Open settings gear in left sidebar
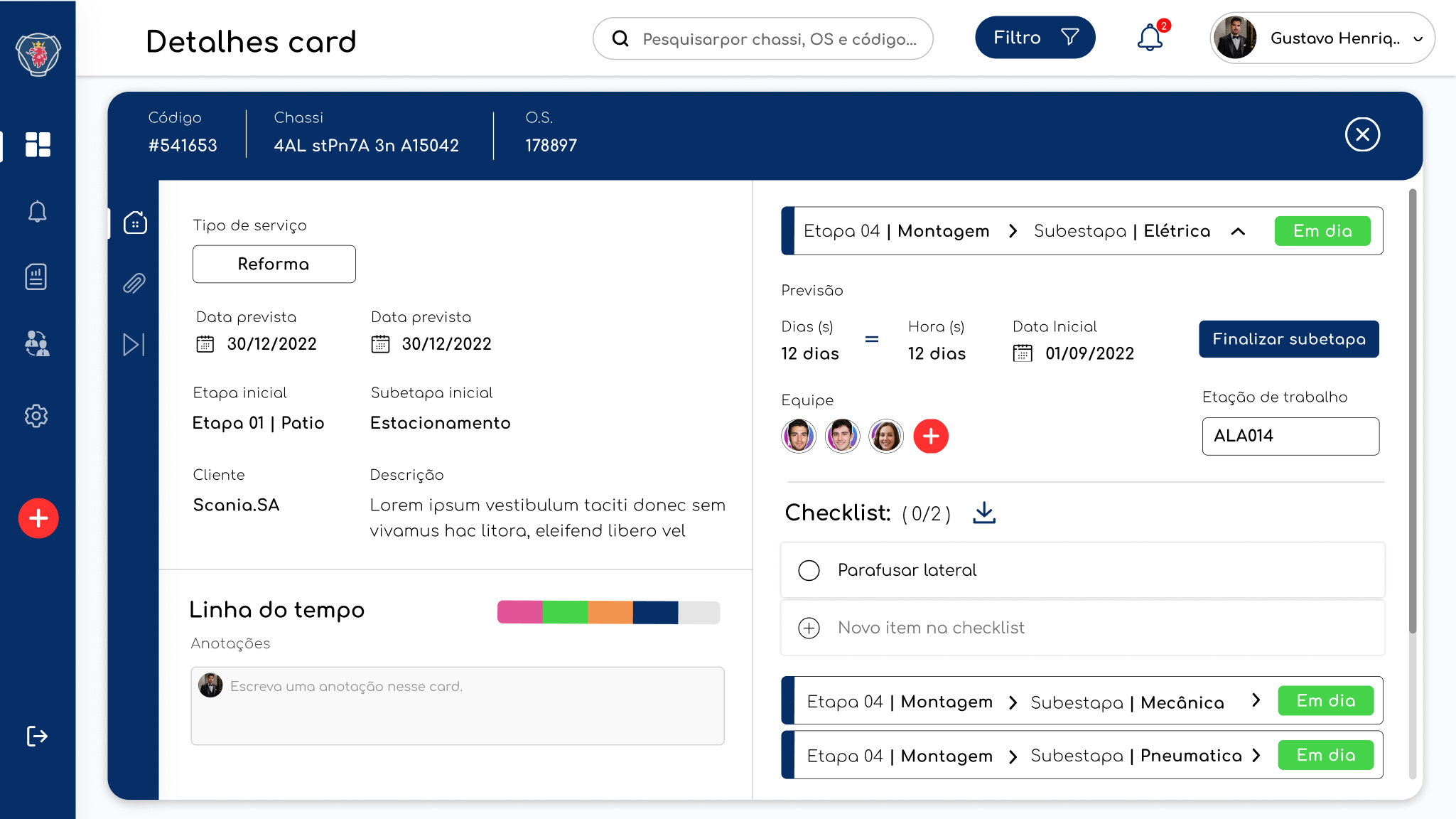Screen dimensions: 1456x819 tap(36, 416)
